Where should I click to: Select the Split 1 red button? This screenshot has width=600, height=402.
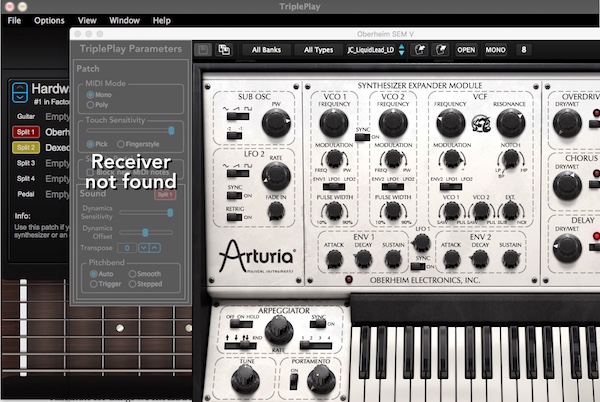point(26,132)
